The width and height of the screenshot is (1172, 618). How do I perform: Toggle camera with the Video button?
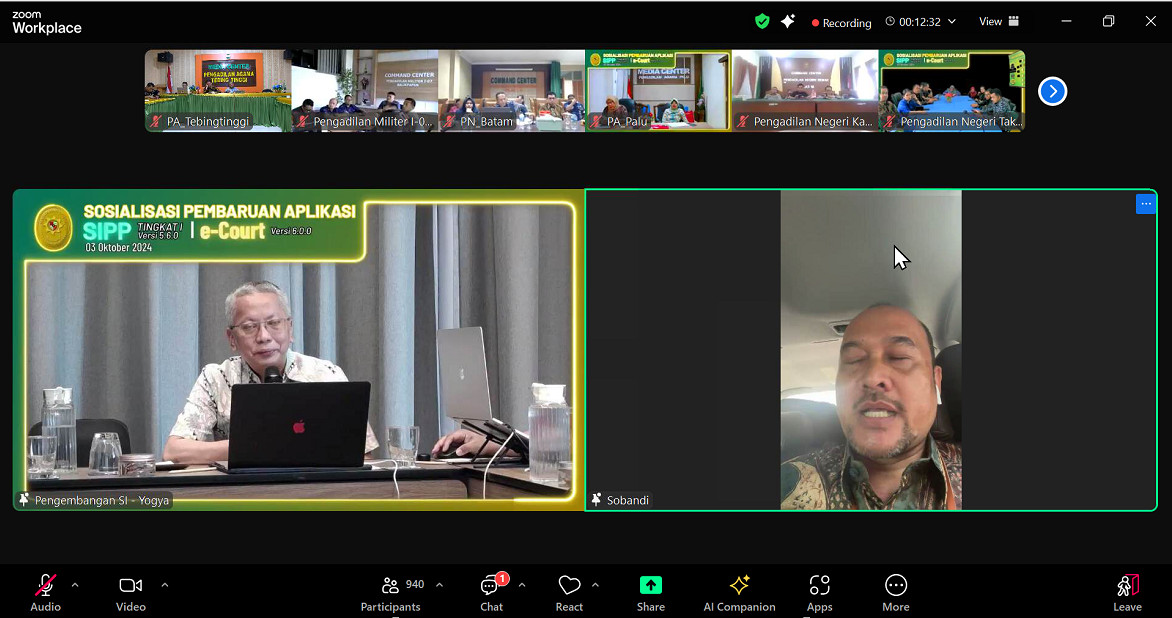tap(130, 591)
